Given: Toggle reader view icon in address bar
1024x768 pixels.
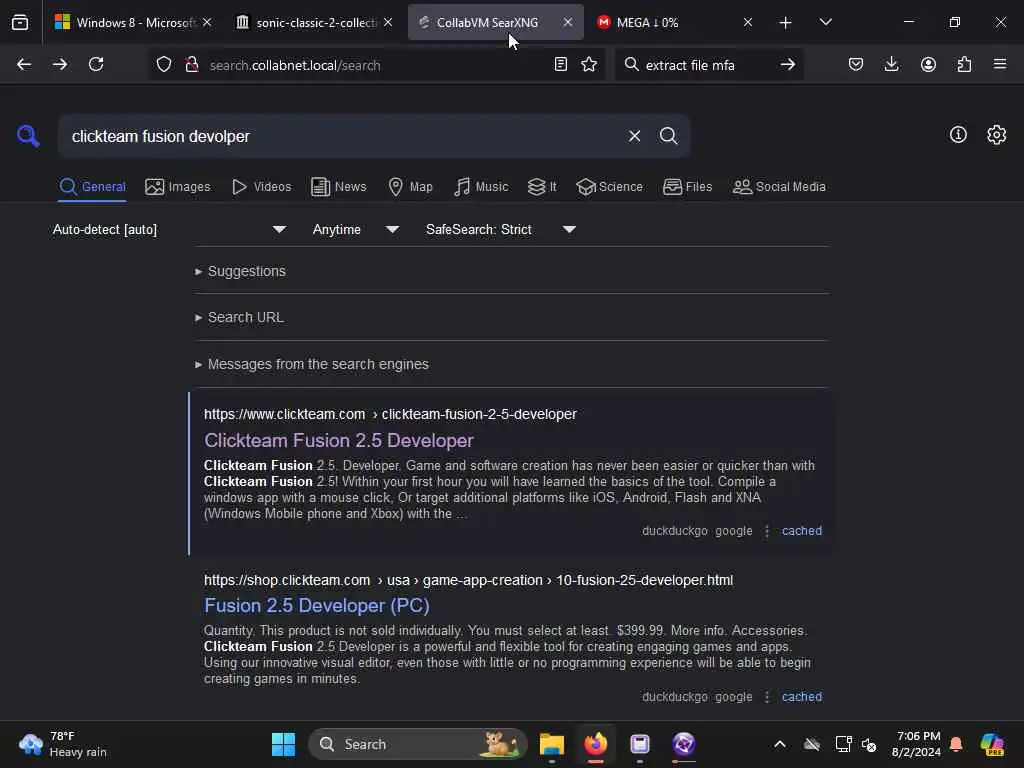Looking at the screenshot, I should click(560, 64).
